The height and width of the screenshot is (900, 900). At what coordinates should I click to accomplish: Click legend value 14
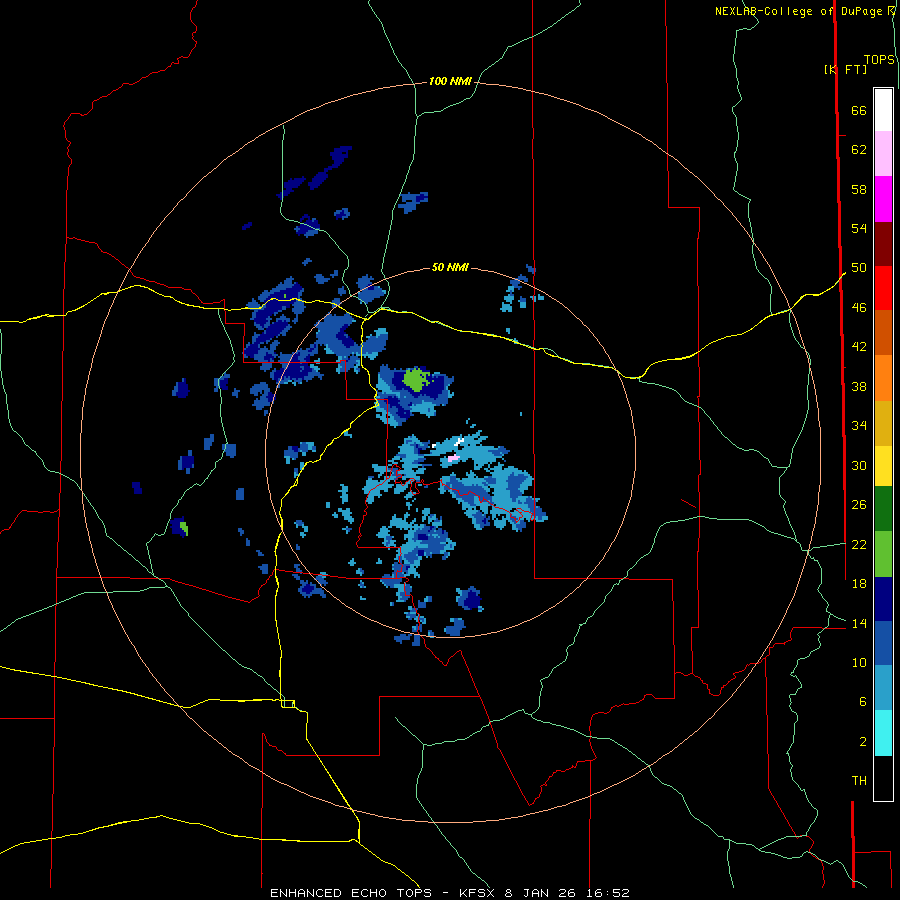859,623
